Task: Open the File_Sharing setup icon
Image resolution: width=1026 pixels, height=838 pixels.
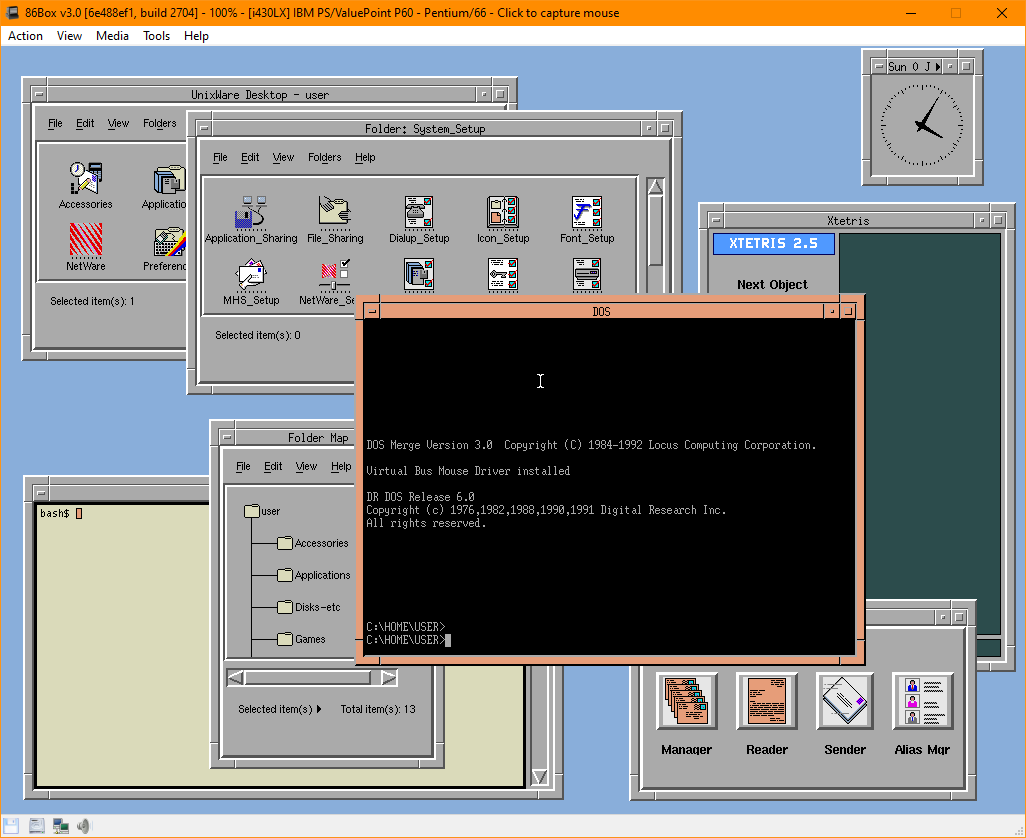Action: pyautogui.click(x=335, y=212)
